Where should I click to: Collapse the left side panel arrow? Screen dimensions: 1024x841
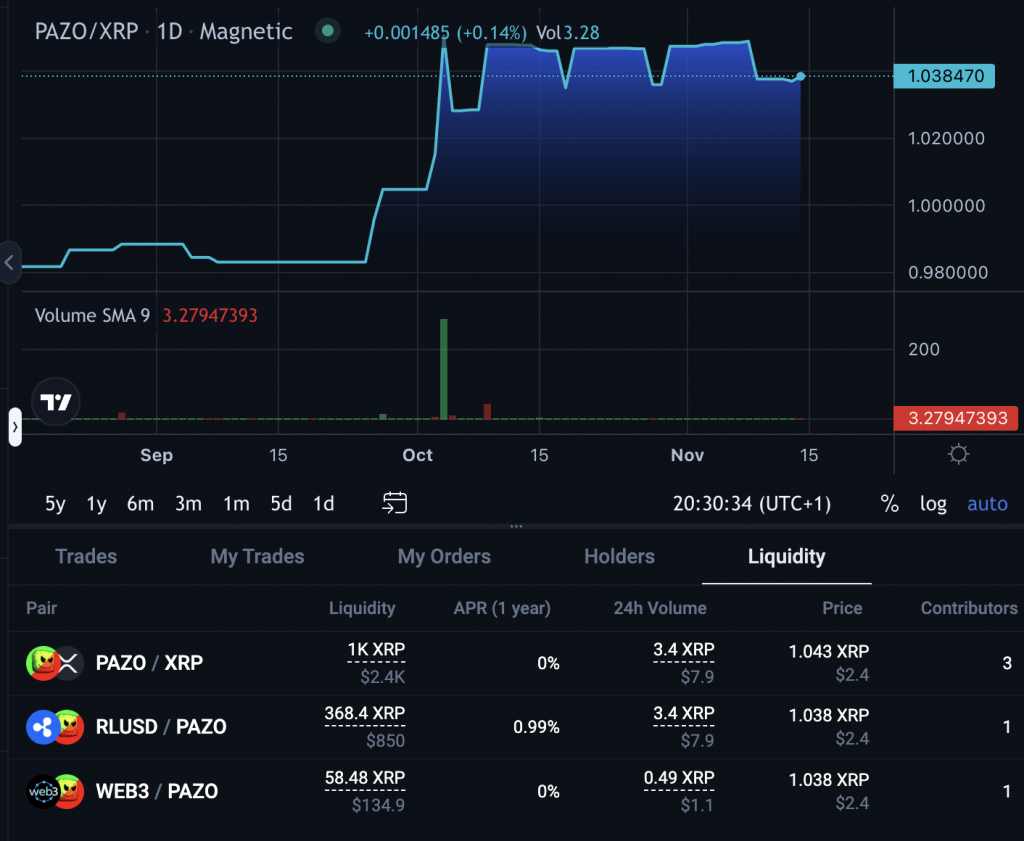(x=9, y=263)
